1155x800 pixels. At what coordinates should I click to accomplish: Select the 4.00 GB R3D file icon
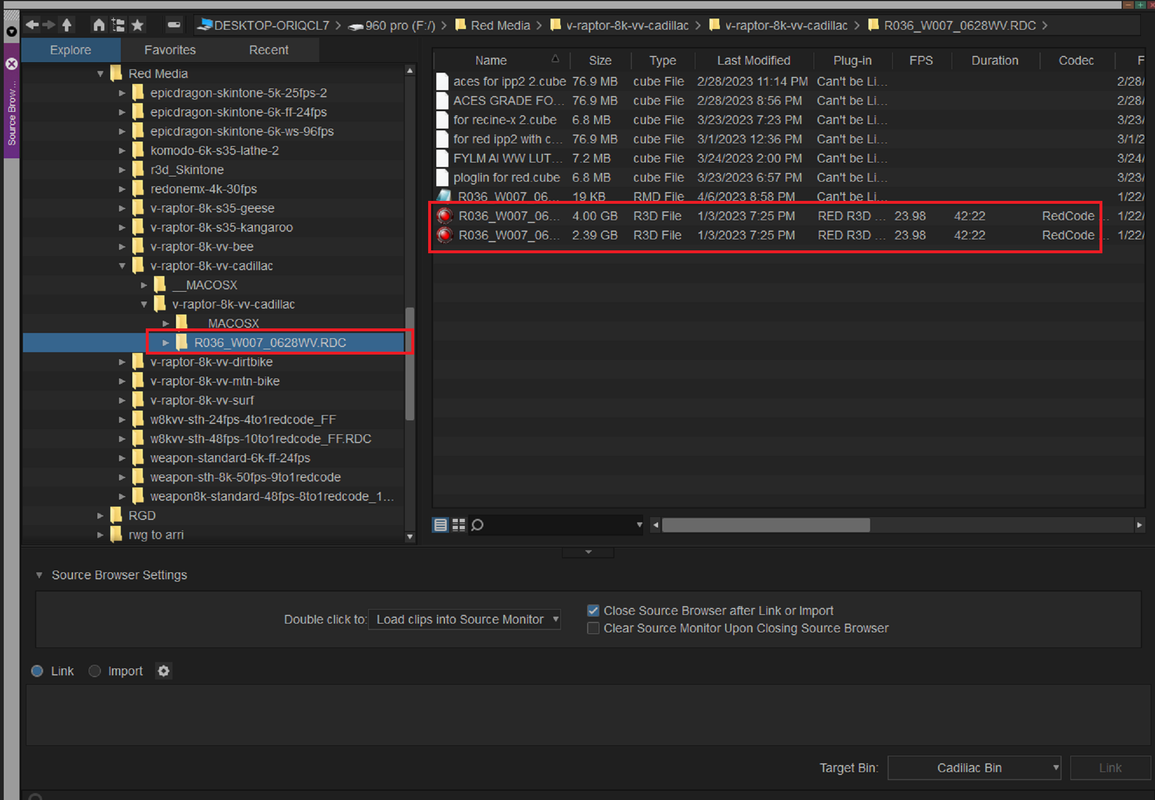click(x=444, y=216)
